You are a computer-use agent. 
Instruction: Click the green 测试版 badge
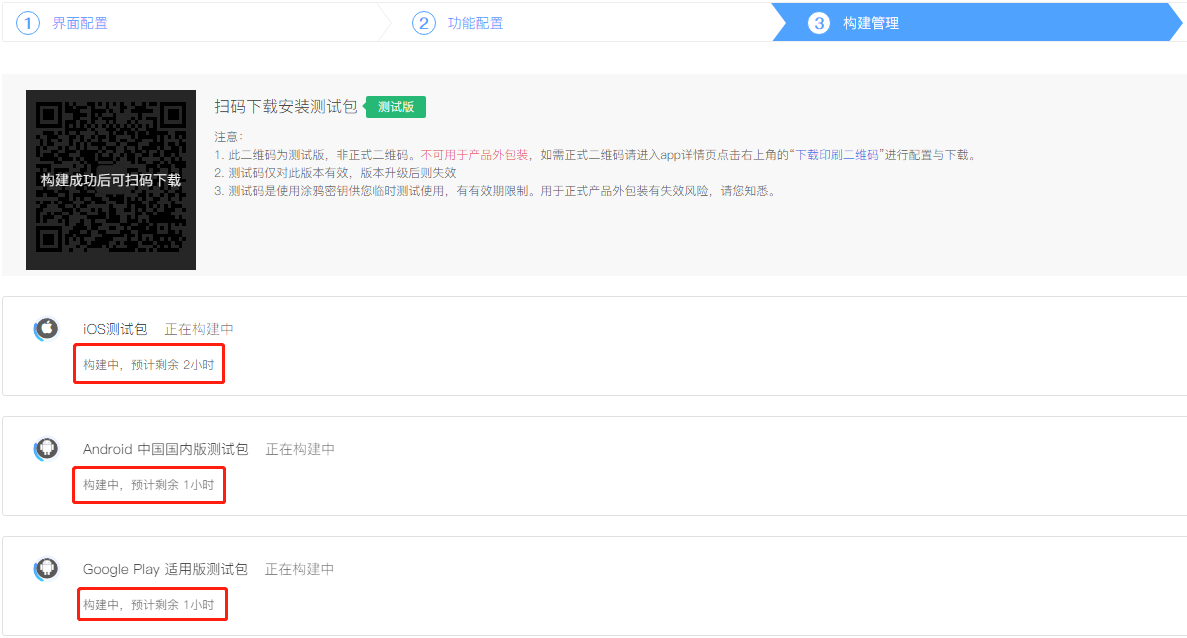396,107
